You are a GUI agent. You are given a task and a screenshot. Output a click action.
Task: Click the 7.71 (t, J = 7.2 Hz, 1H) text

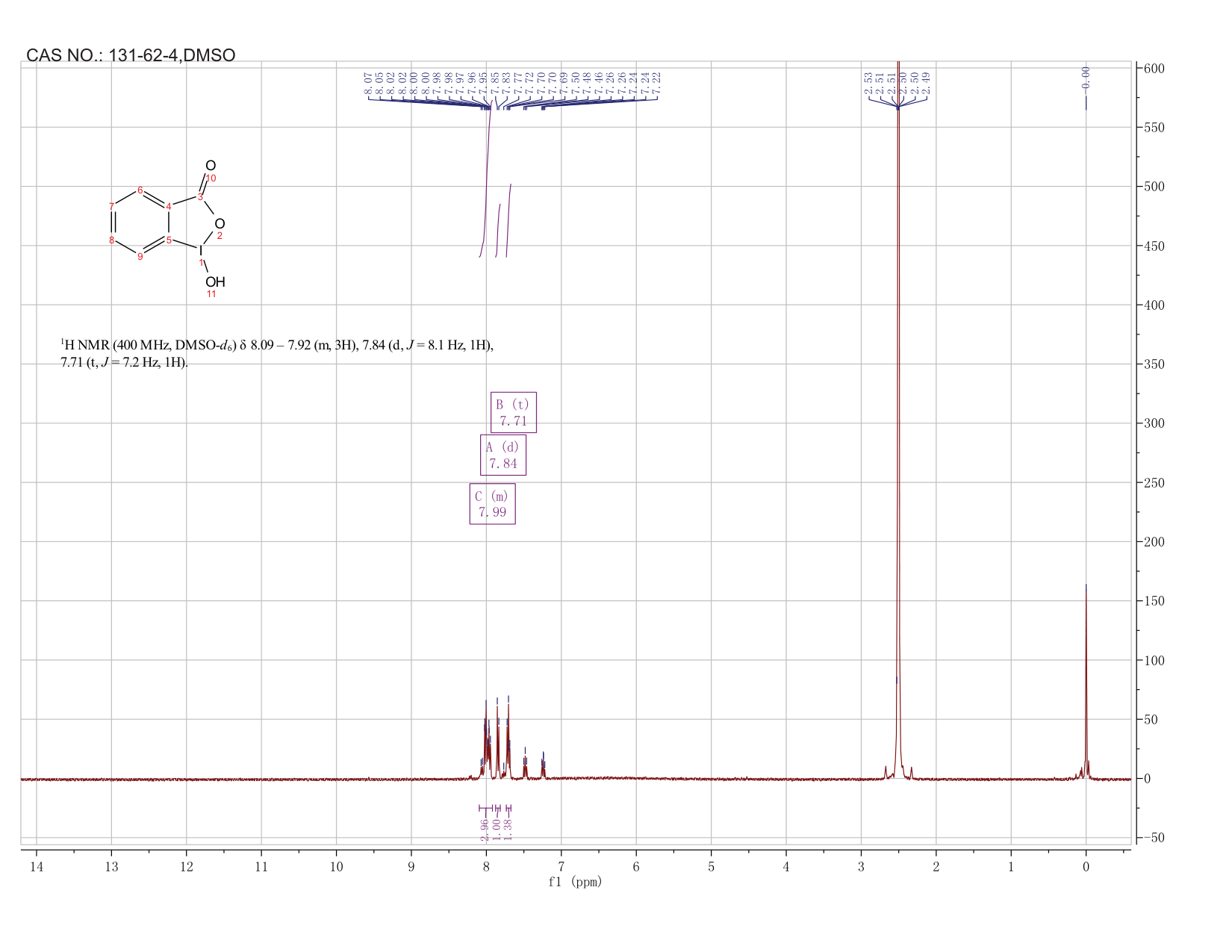pyautogui.click(x=124, y=363)
